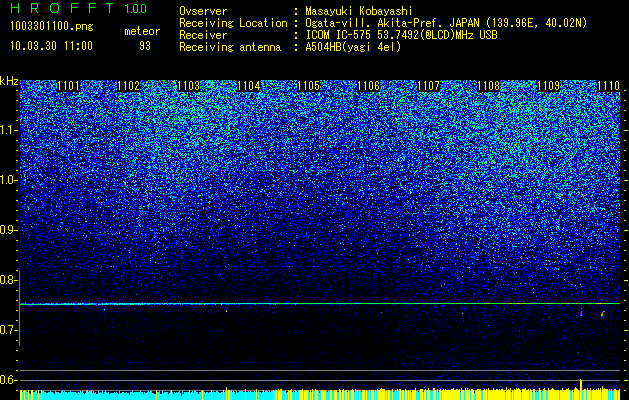Click the 1102 time marker
629x400 pixels.
click(129, 86)
